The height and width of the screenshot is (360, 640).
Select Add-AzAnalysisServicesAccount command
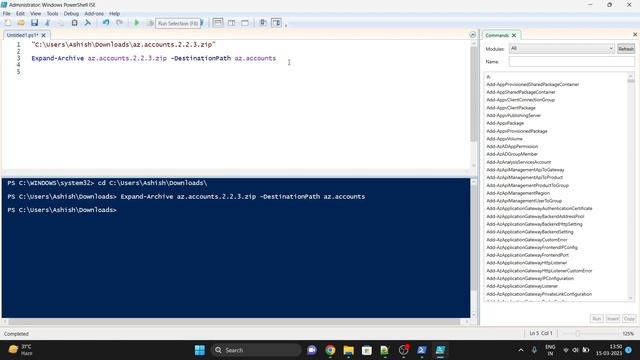click(x=518, y=162)
